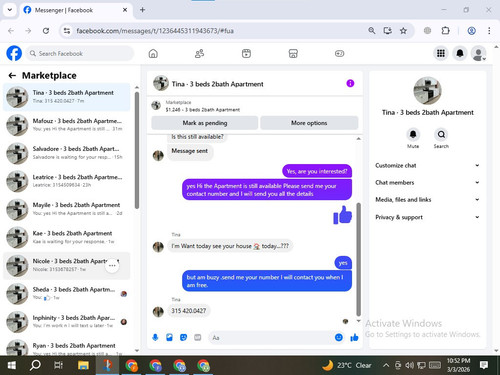Open the Video/Reels icon in top navigation

click(x=246, y=53)
